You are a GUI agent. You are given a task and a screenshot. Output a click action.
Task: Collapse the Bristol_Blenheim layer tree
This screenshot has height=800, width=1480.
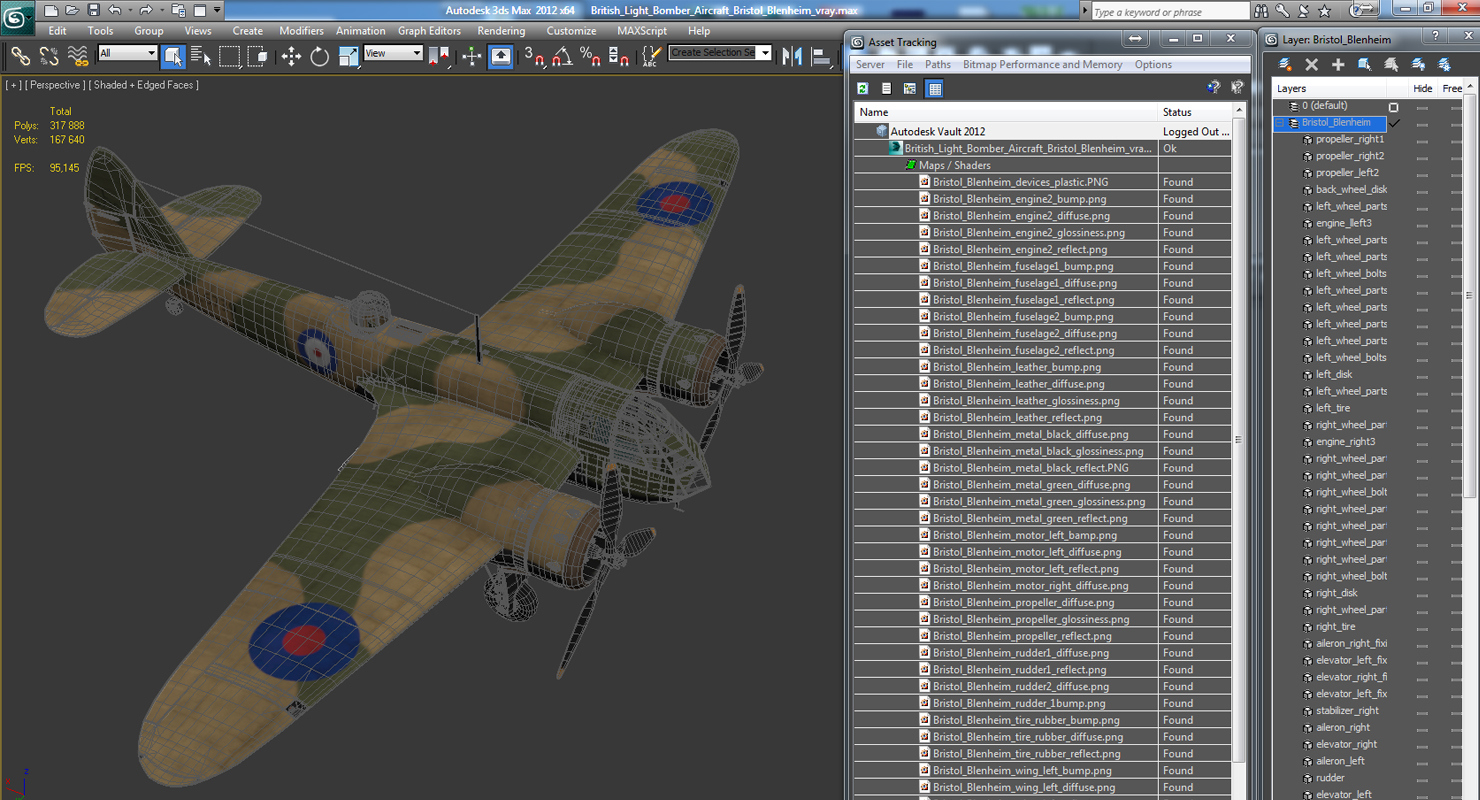[1279, 123]
